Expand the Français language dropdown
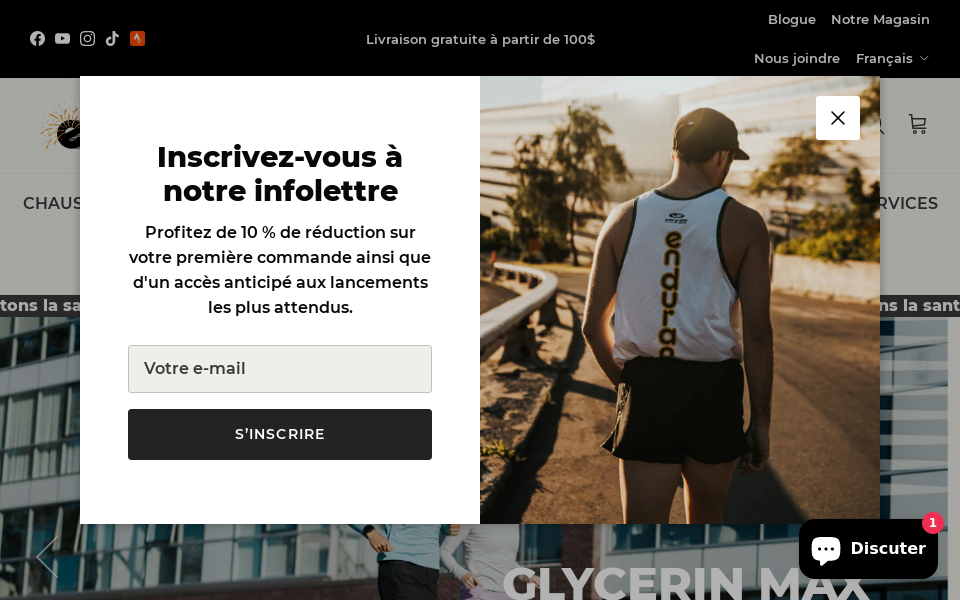 tap(892, 59)
